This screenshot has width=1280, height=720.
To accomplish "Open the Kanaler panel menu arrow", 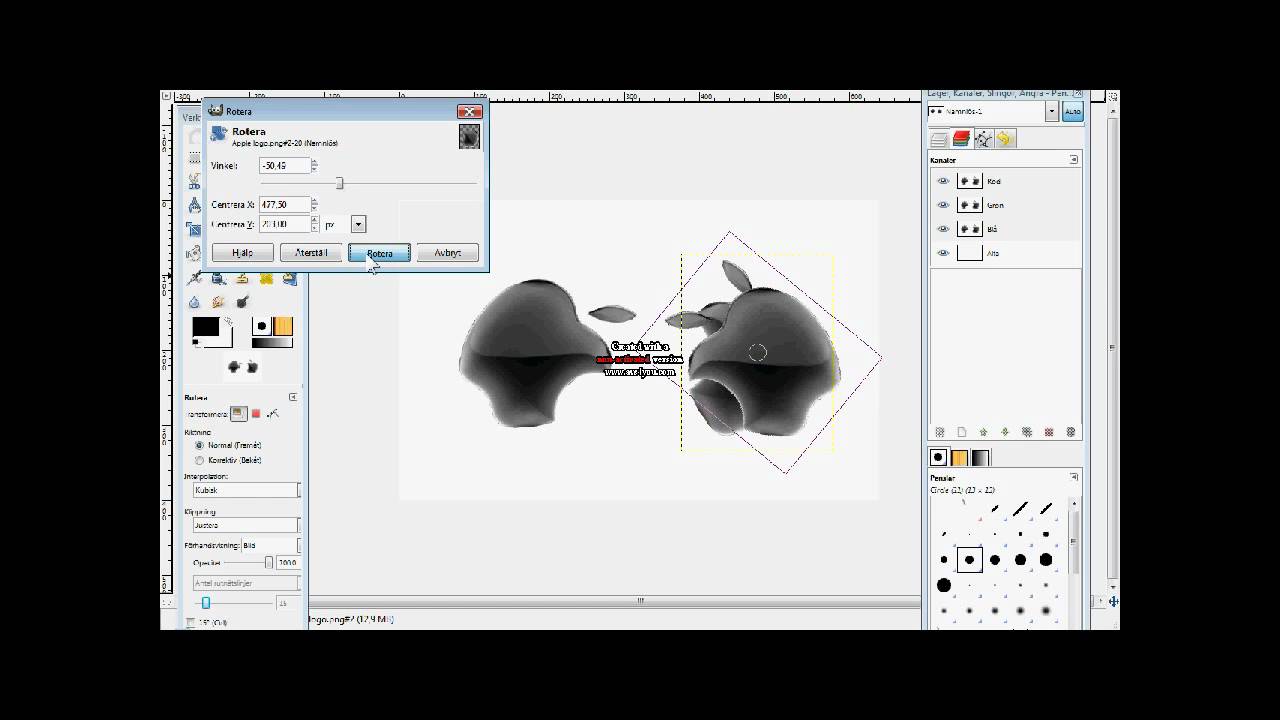I will pos(1074,160).
